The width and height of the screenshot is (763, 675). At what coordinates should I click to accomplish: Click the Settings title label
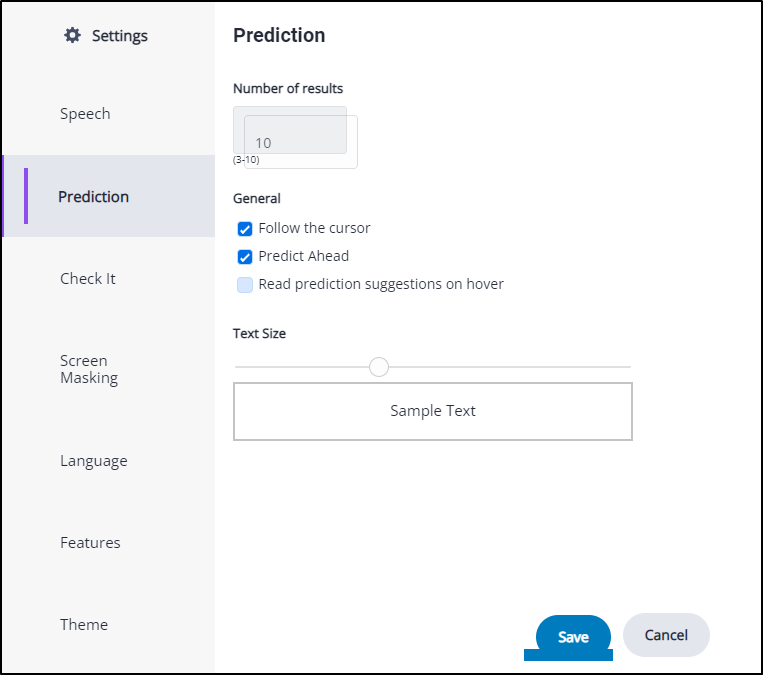119,36
